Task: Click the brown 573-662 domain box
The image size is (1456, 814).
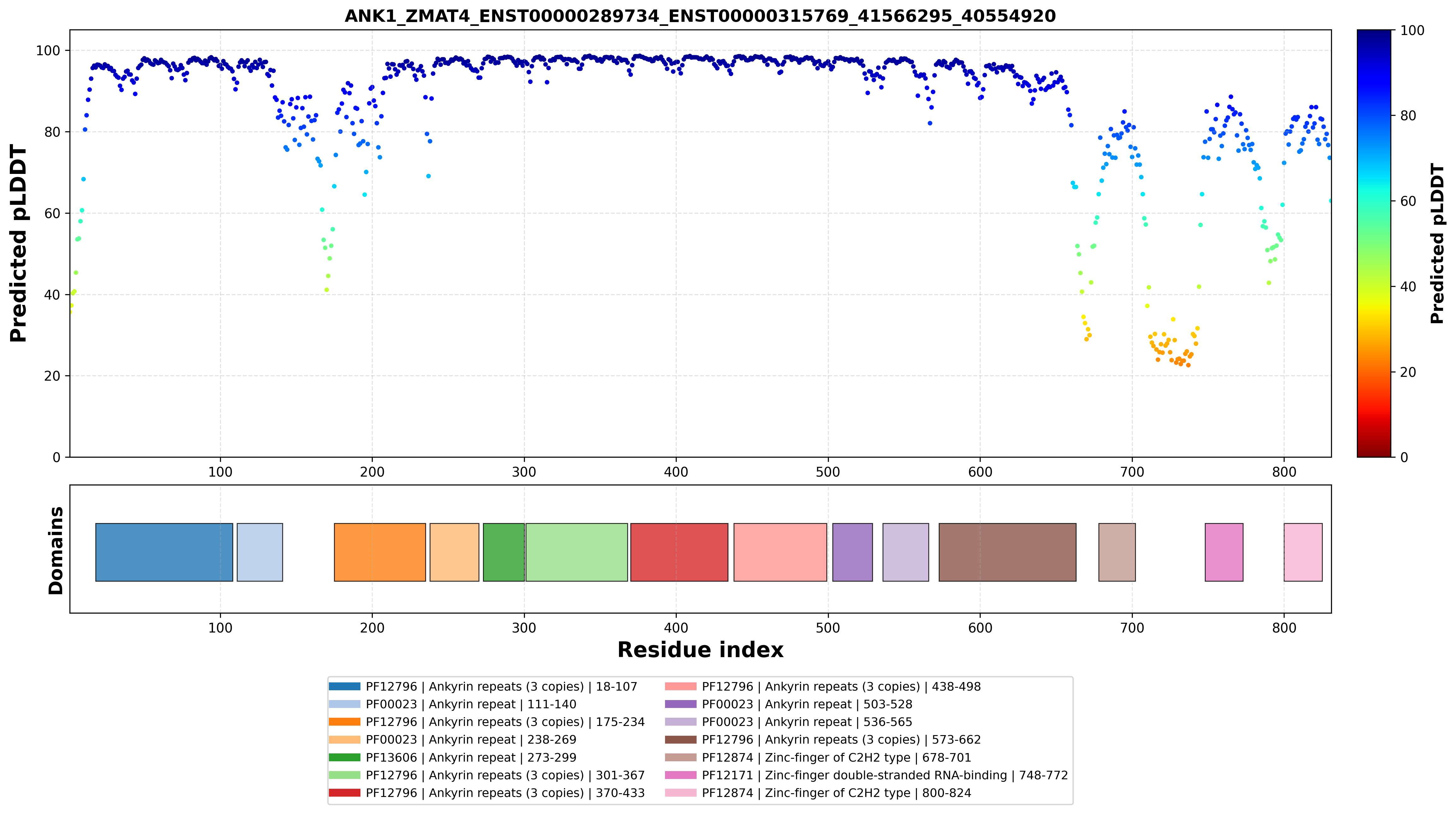Action: (x=1007, y=552)
